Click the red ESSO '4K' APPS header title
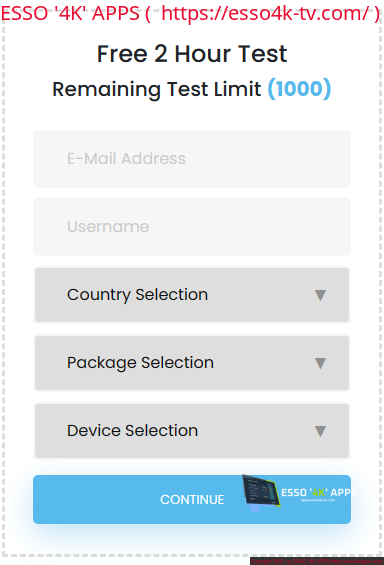Viewport: 384px width, 565px height. [70, 13]
